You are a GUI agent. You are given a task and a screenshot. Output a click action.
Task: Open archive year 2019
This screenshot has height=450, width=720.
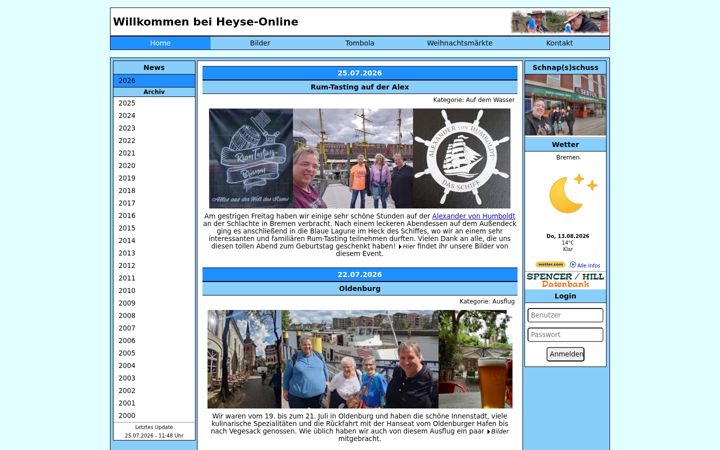pos(154,178)
